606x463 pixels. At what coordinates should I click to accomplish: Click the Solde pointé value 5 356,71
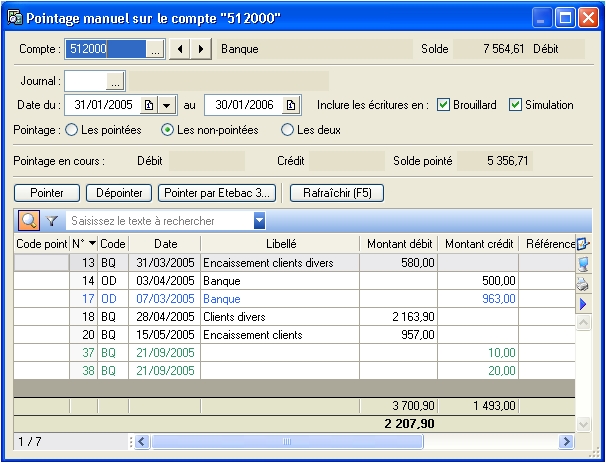pos(495,161)
